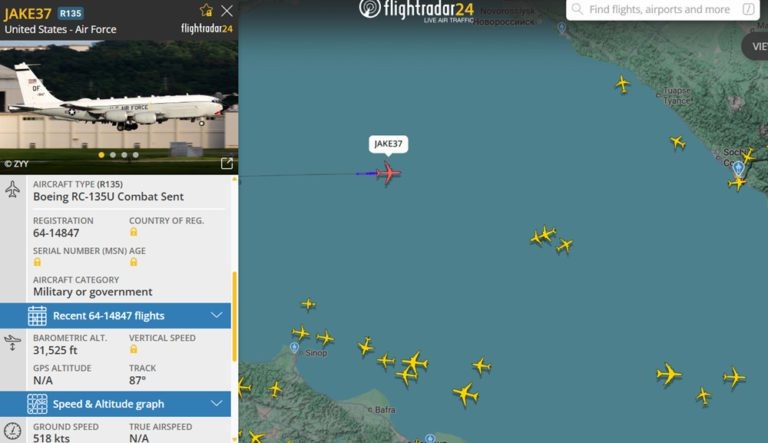Close the JAKE37 flight details panel
This screenshot has width=768, height=443.
click(x=227, y=11)
